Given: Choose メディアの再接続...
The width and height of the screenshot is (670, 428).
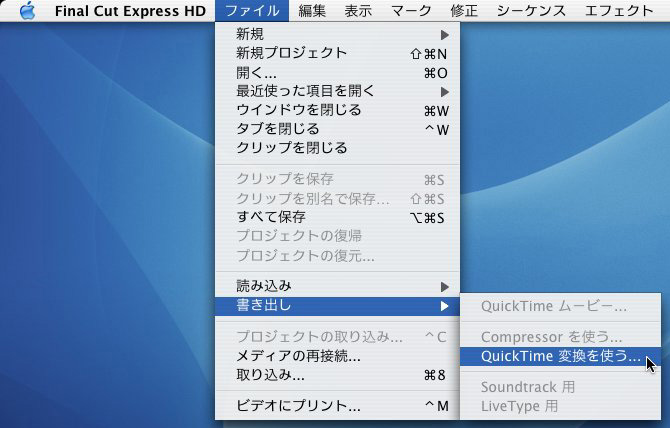Looking at the screenshot, I should pyautogui.click(x=337, y=356).
